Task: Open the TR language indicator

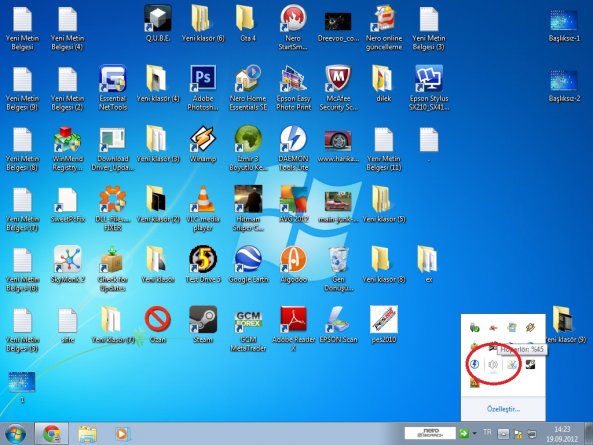Action: pyautogui.click(x=487, y=432)
